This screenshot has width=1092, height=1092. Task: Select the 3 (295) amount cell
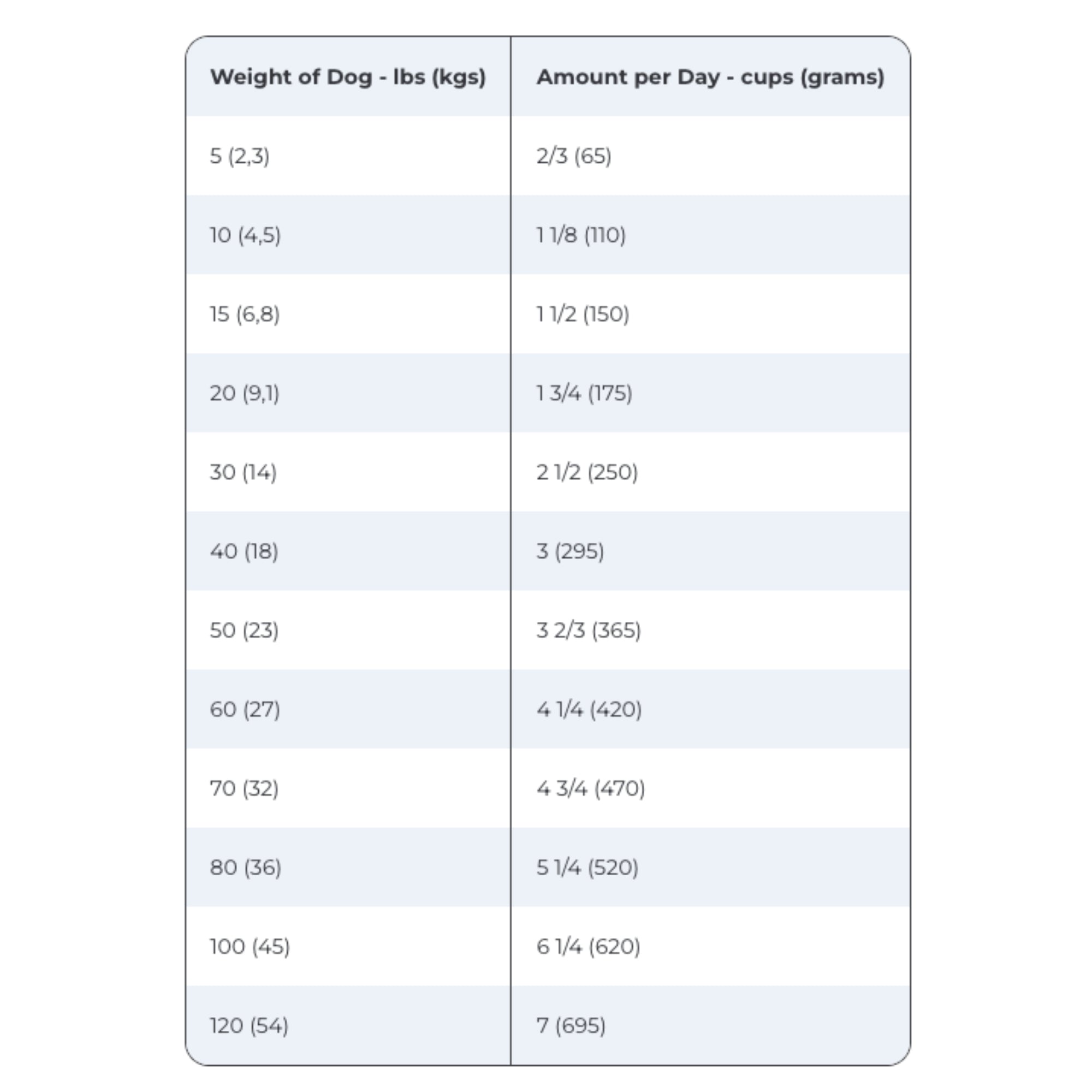point(571,551)
